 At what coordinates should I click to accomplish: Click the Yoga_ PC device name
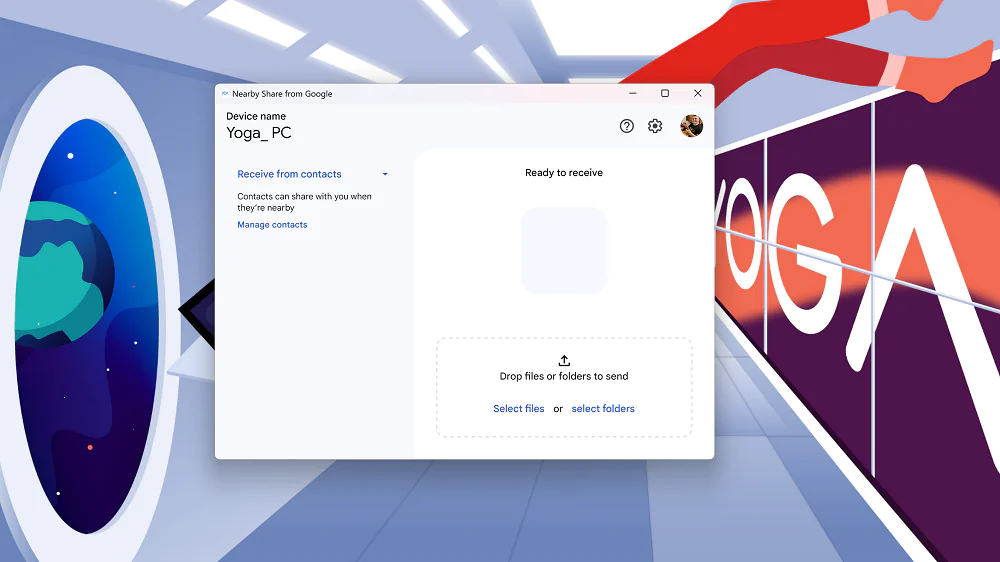259,133
